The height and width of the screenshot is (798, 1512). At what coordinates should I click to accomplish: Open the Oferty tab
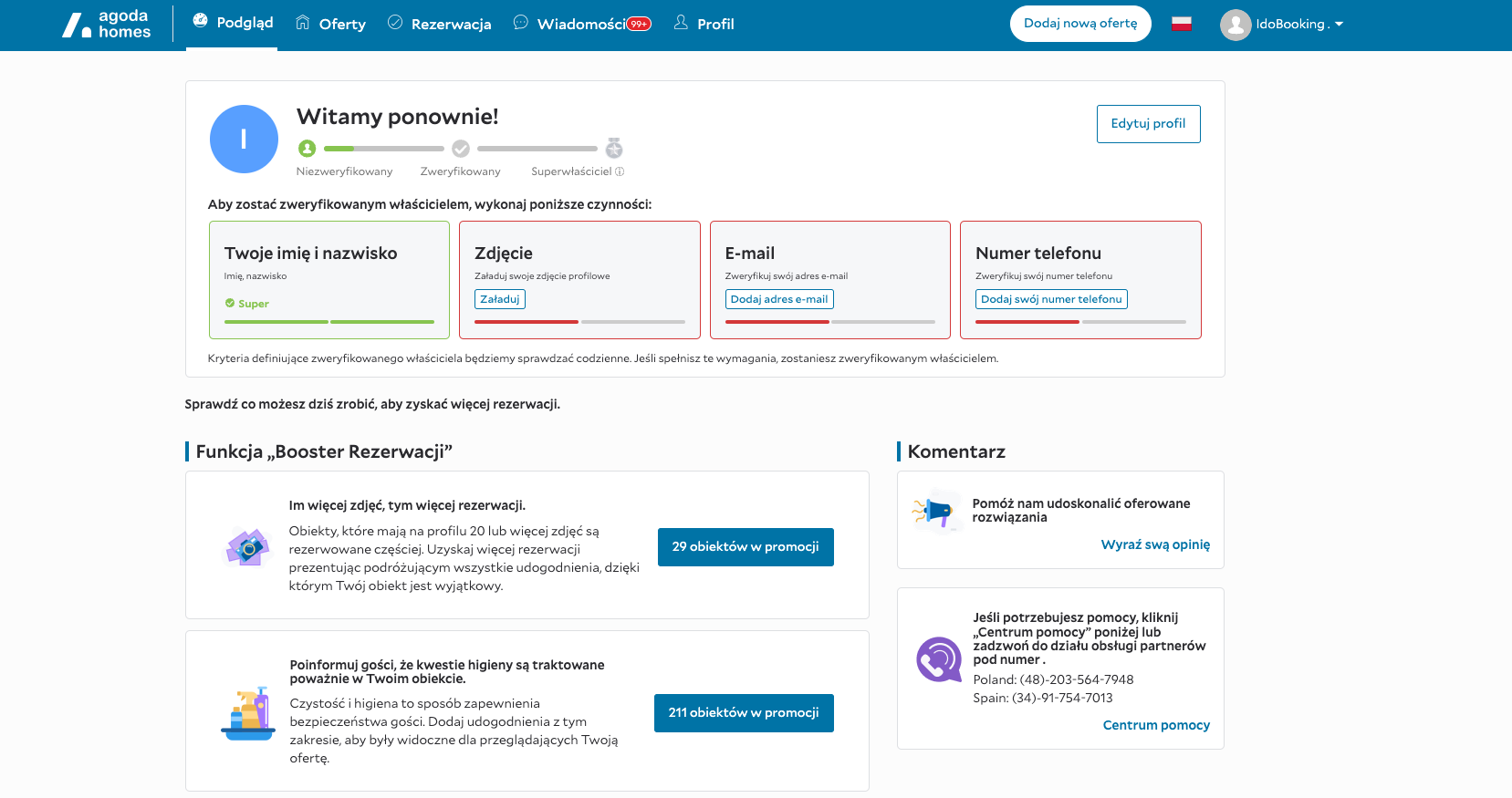(330, 24)
